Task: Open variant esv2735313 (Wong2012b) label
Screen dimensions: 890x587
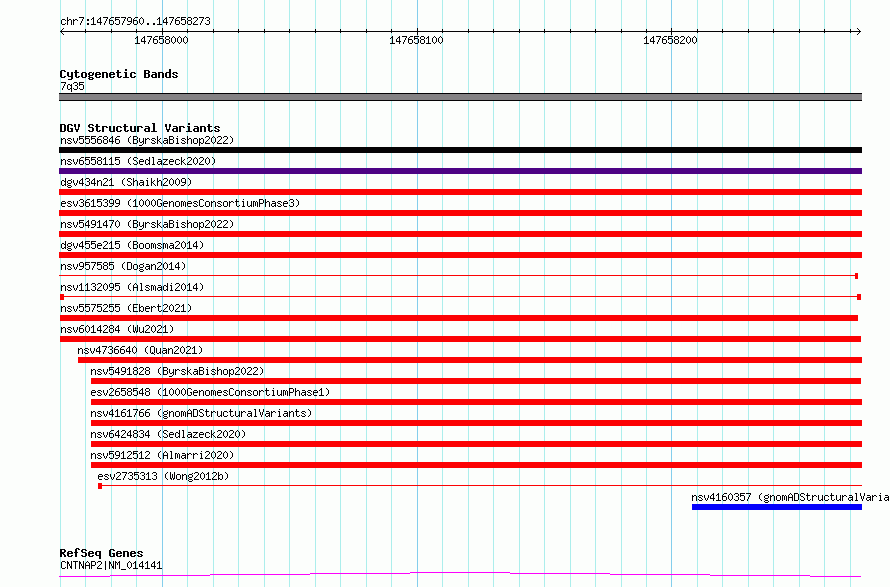Action: tap(163, 476)
